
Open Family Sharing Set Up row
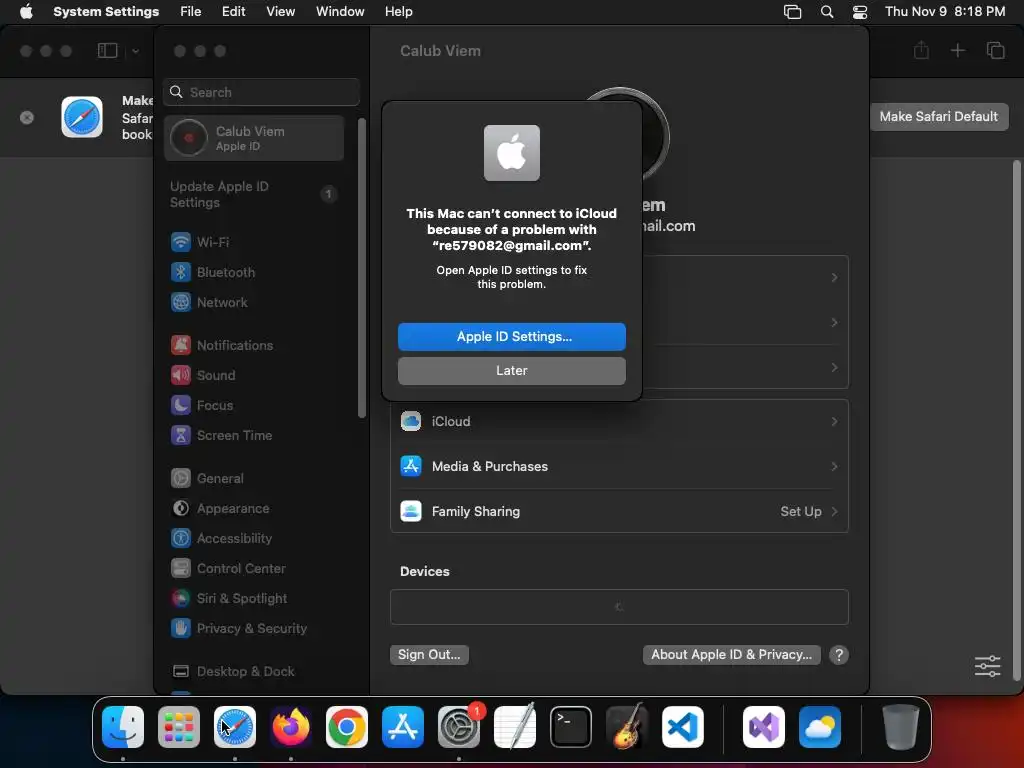(619, 511)
